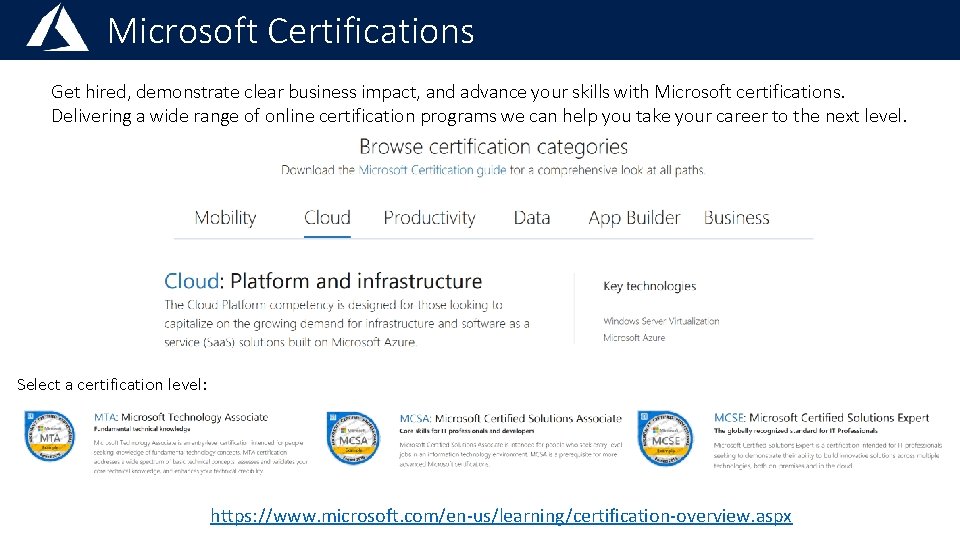This screenshot has height=540, width=960.
Task: Click MCSE: Microsoft Certified Solutions Expert heading
Action: [x=821, y=418]
